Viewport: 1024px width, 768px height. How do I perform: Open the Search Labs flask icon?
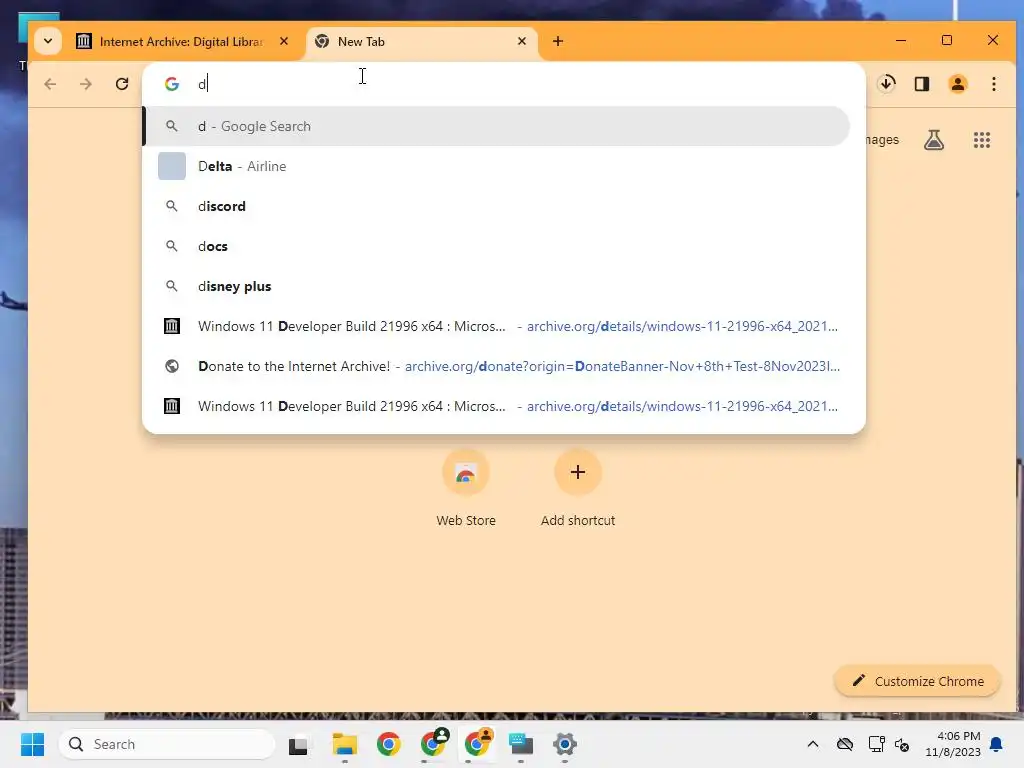pos(934,140)
